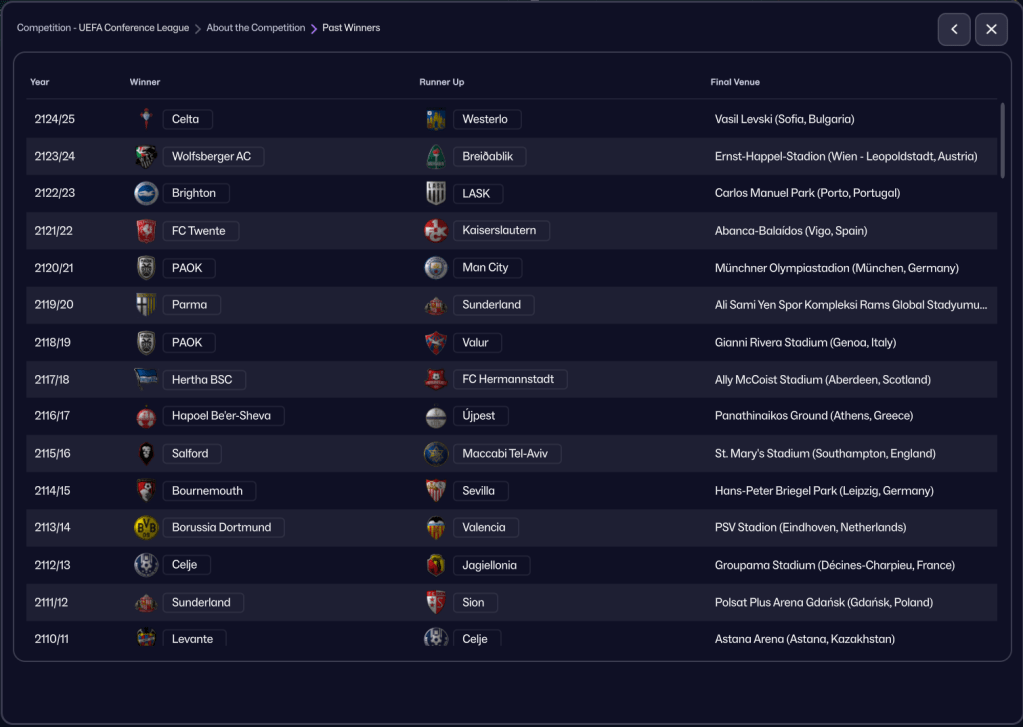Click the Brighton club badge icon
Viewport: 1023px width, 727px height.
pyautogui.click(x=146, y=193)
